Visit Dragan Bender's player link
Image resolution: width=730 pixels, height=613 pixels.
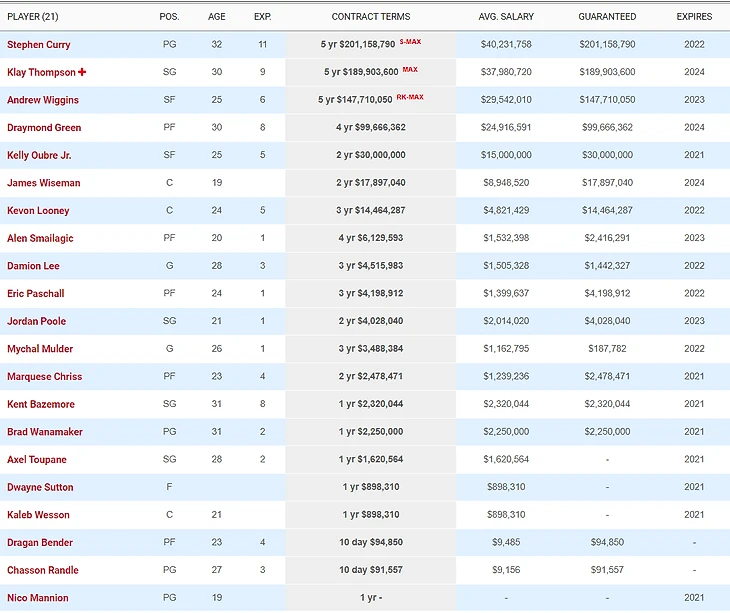click(x=40, y=543)
